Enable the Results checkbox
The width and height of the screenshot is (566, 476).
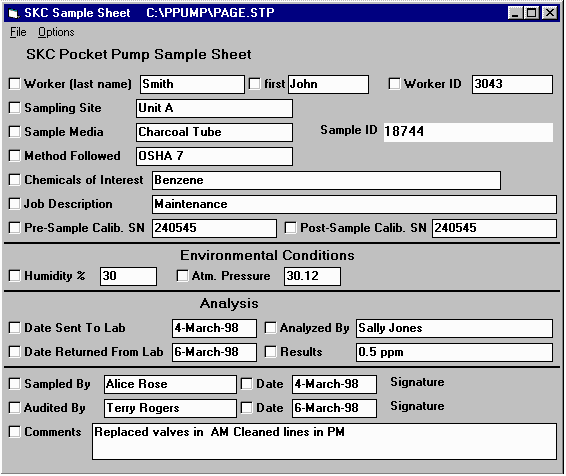coord(270,351)
